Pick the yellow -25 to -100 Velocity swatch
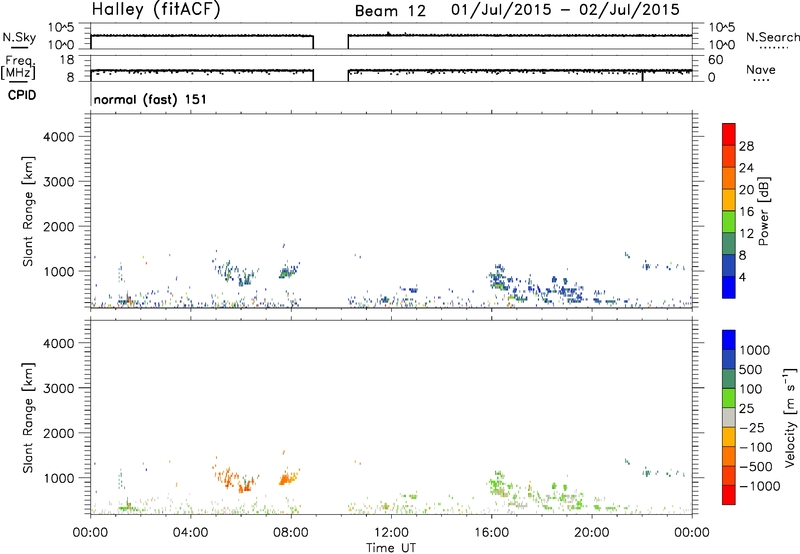 click(729, 437)
